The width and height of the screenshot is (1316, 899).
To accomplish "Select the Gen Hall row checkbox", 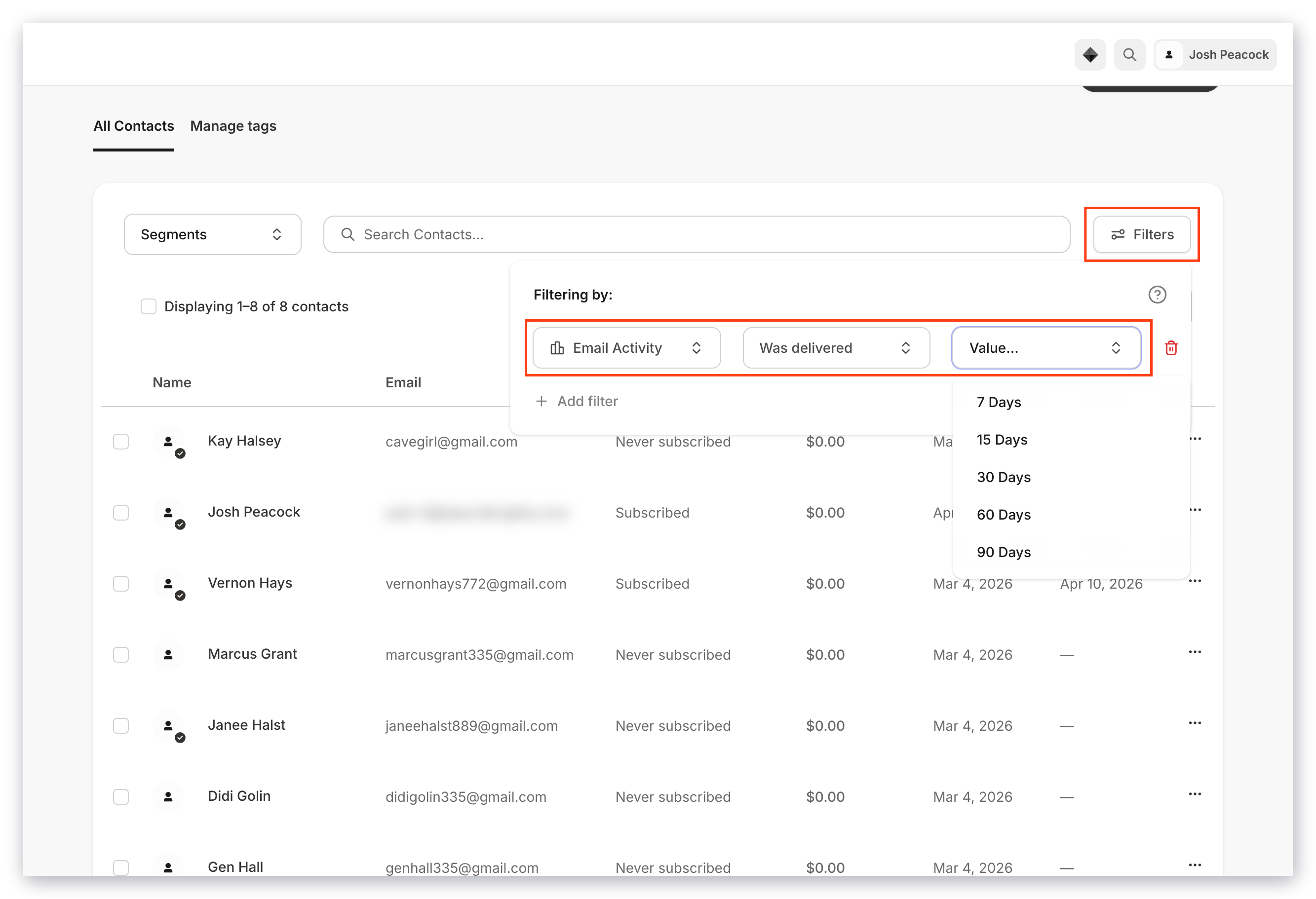I will [x=120, y=867].
